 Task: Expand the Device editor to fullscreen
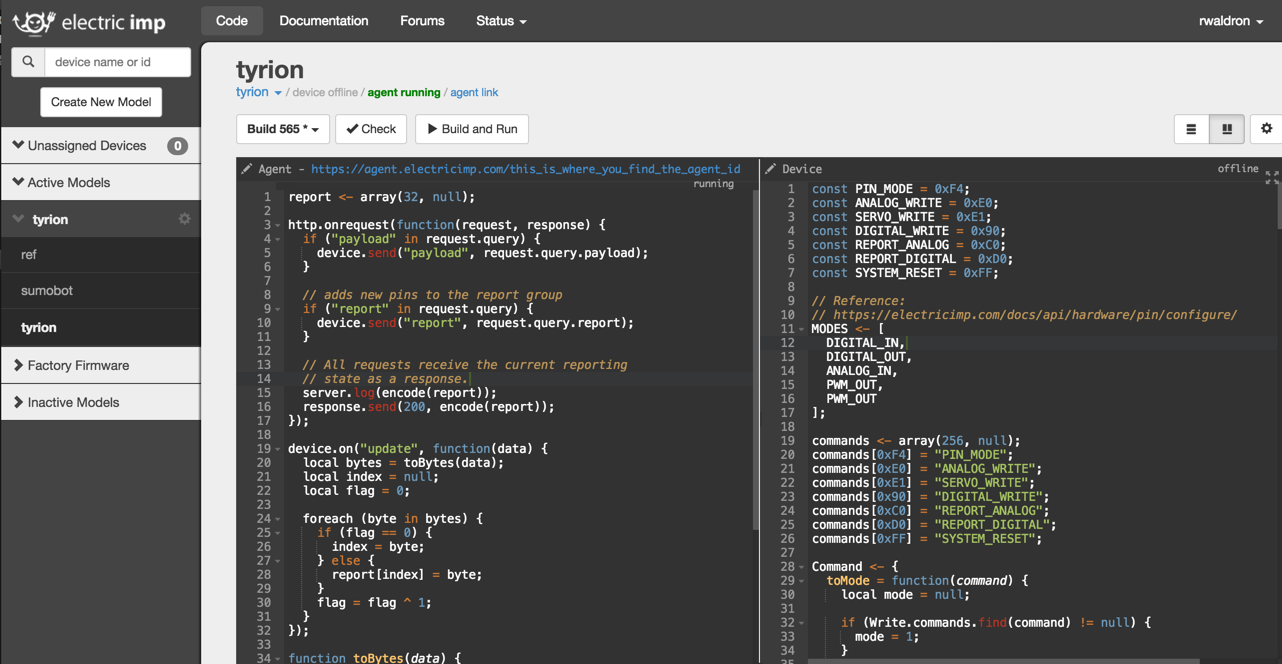point(1272,177)
